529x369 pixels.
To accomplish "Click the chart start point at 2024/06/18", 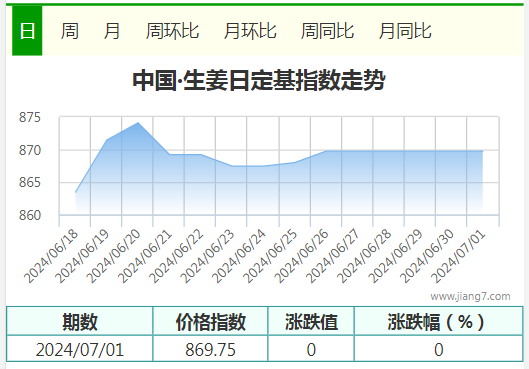I will [75, 193].
